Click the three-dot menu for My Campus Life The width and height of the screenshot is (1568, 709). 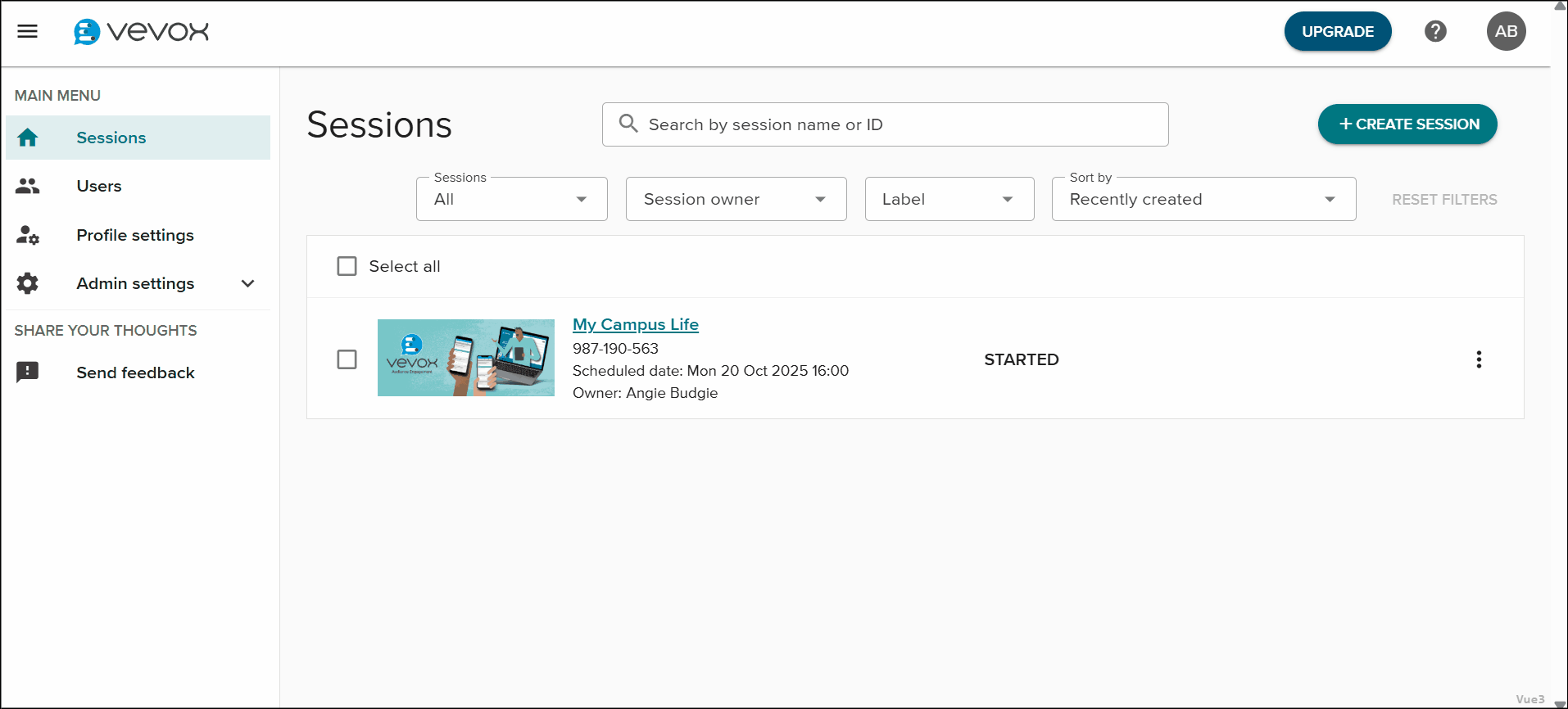click(x=1478, y=359)
